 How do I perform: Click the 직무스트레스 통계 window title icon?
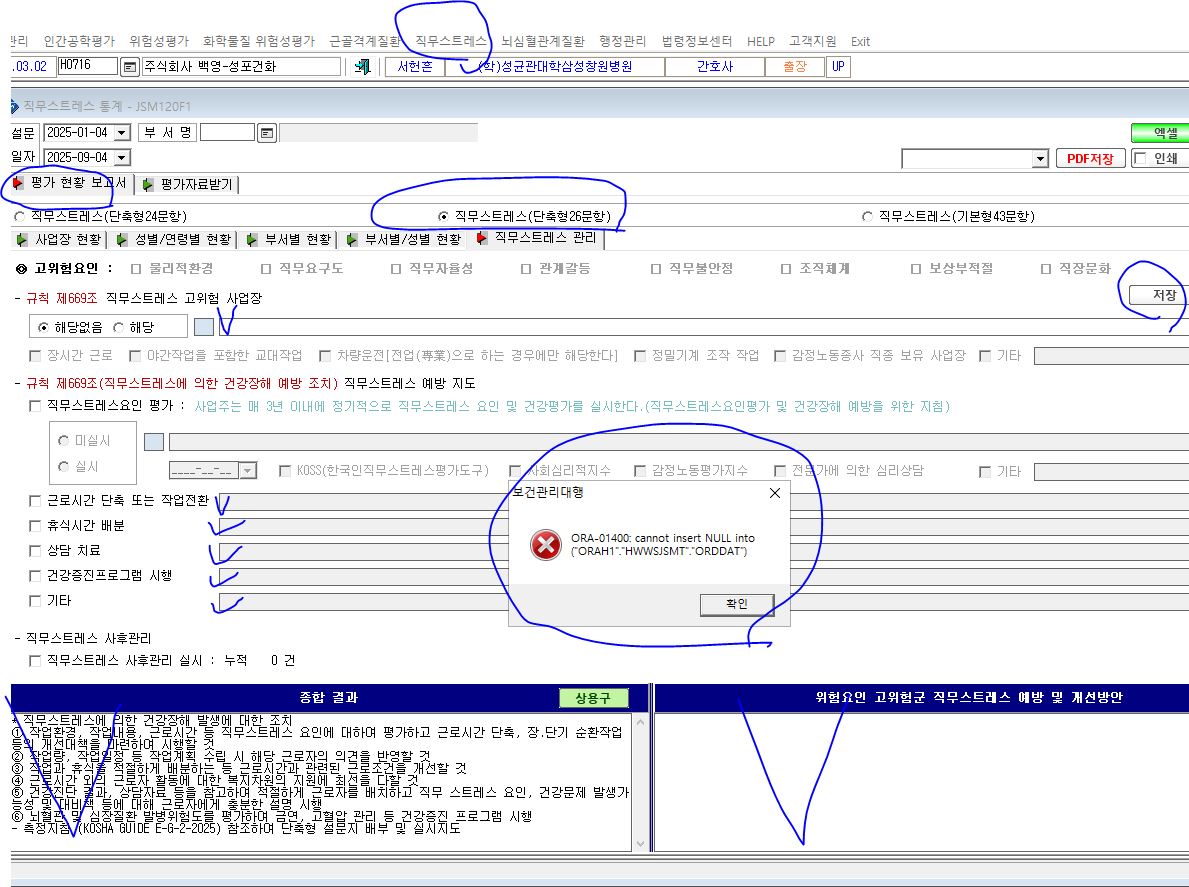tap(14, 107)
